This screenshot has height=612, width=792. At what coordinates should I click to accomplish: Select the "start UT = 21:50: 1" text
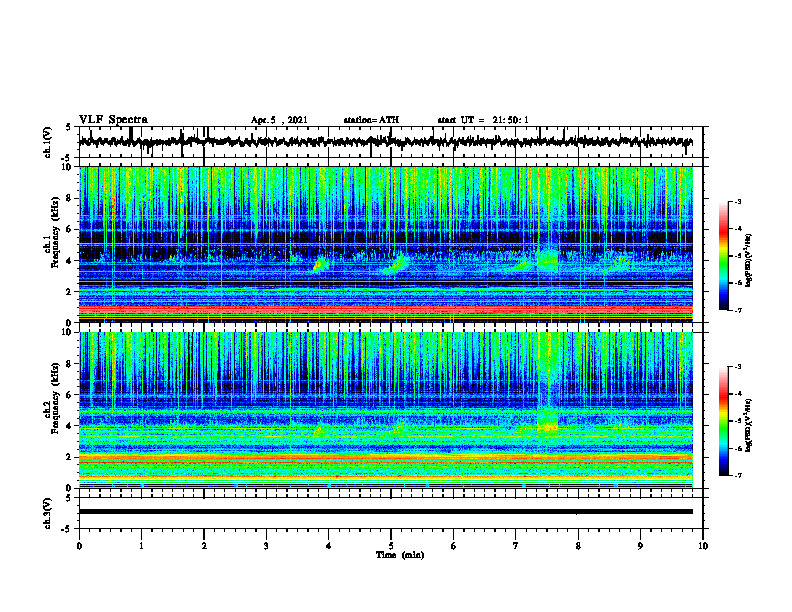click(x=483, y=120)
